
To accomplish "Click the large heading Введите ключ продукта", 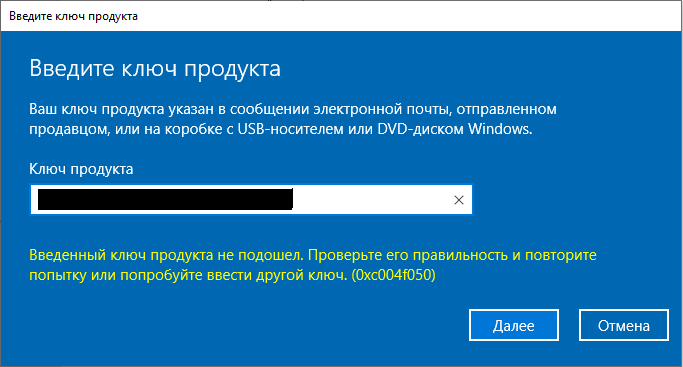I will [x=155, y=69].
